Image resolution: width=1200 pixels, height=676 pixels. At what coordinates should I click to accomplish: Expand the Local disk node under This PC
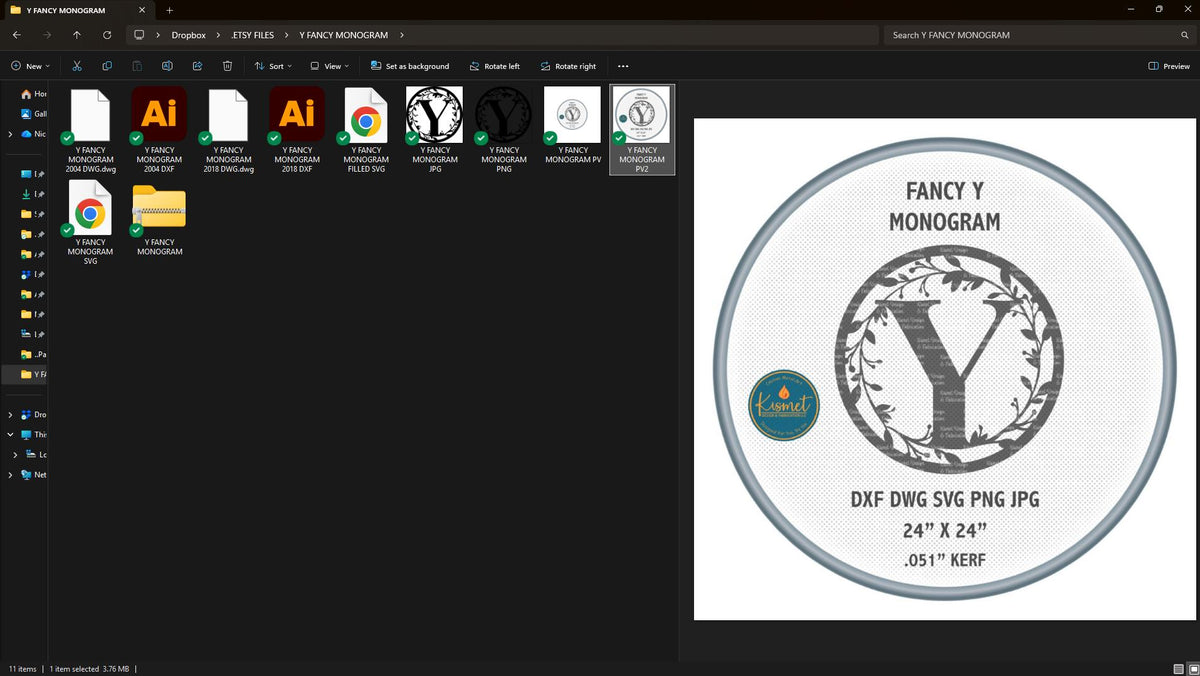point(15,454)
